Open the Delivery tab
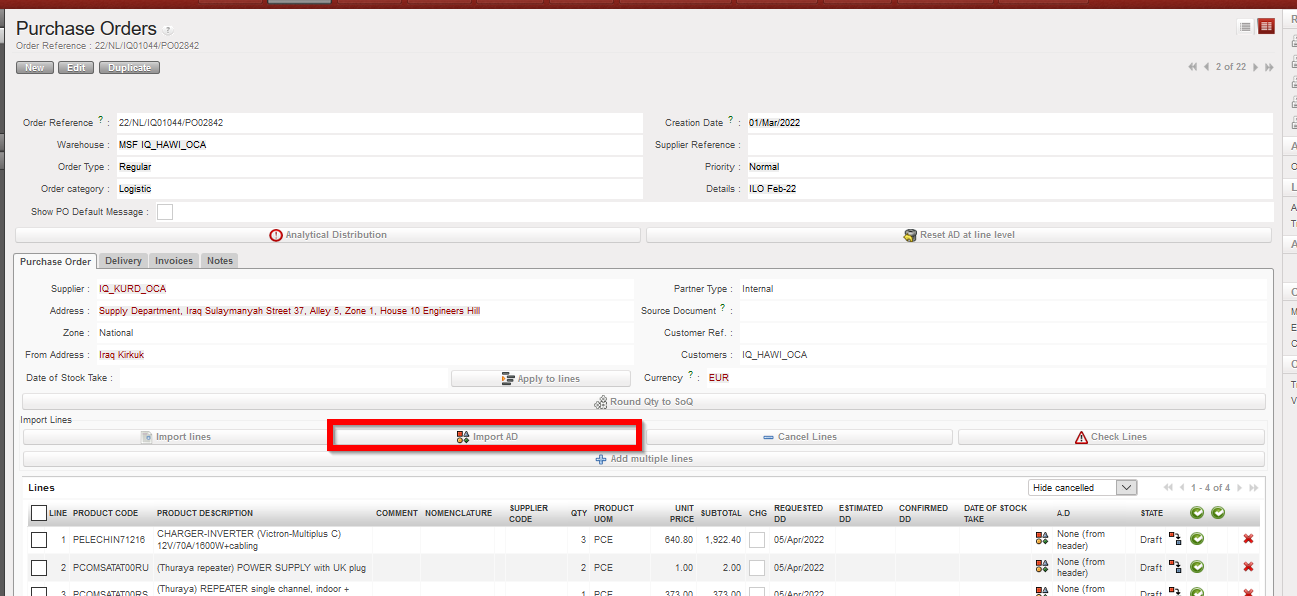 (x=123, y=261)
